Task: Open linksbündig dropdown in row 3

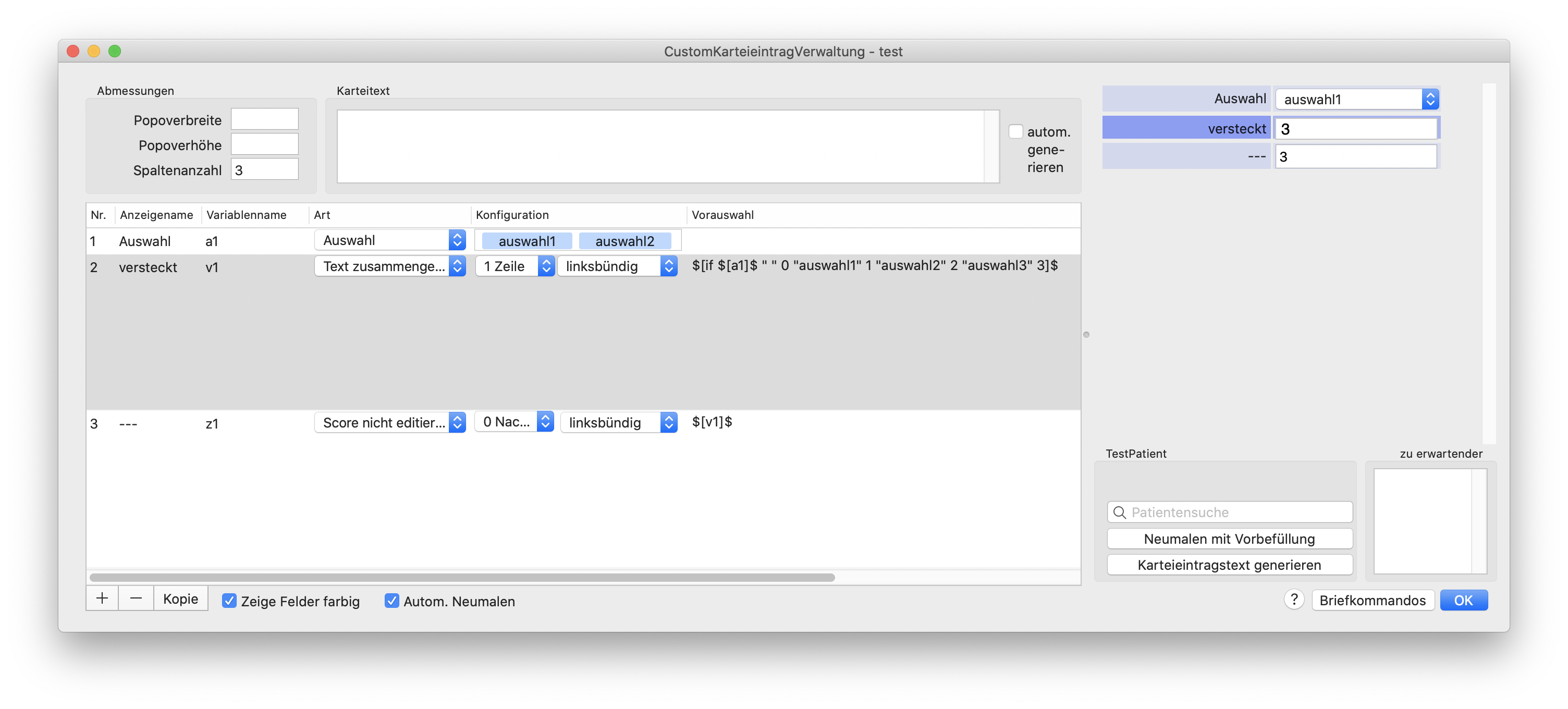Action: pos(620,422)
